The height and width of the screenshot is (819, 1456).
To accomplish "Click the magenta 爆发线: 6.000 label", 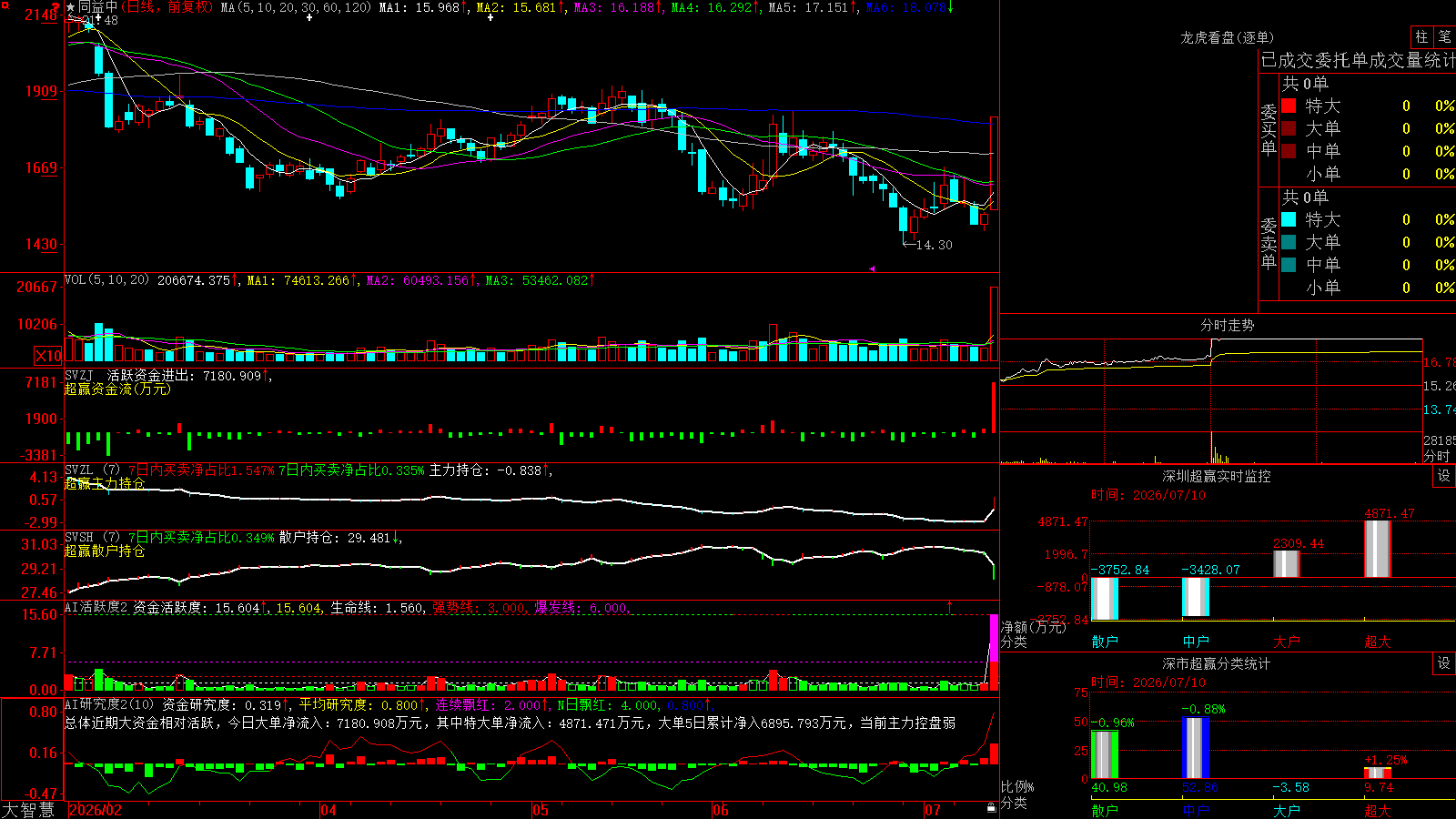I will point(581,608).
